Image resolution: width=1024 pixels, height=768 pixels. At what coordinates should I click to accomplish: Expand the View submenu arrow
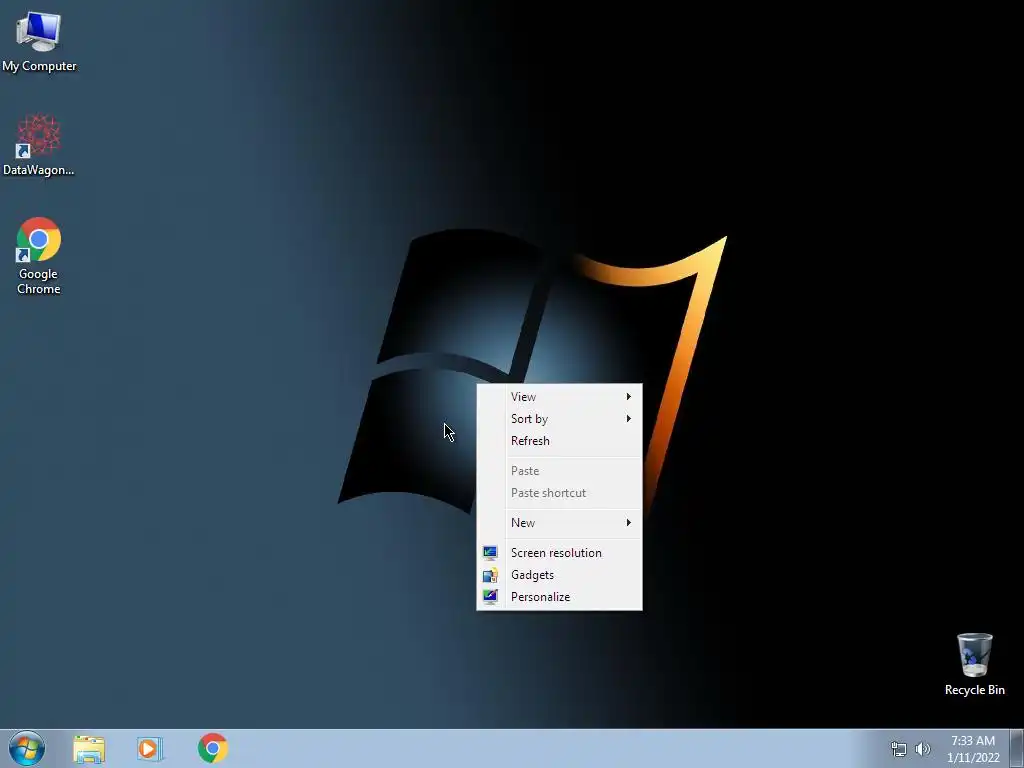(x=629, y=397)
